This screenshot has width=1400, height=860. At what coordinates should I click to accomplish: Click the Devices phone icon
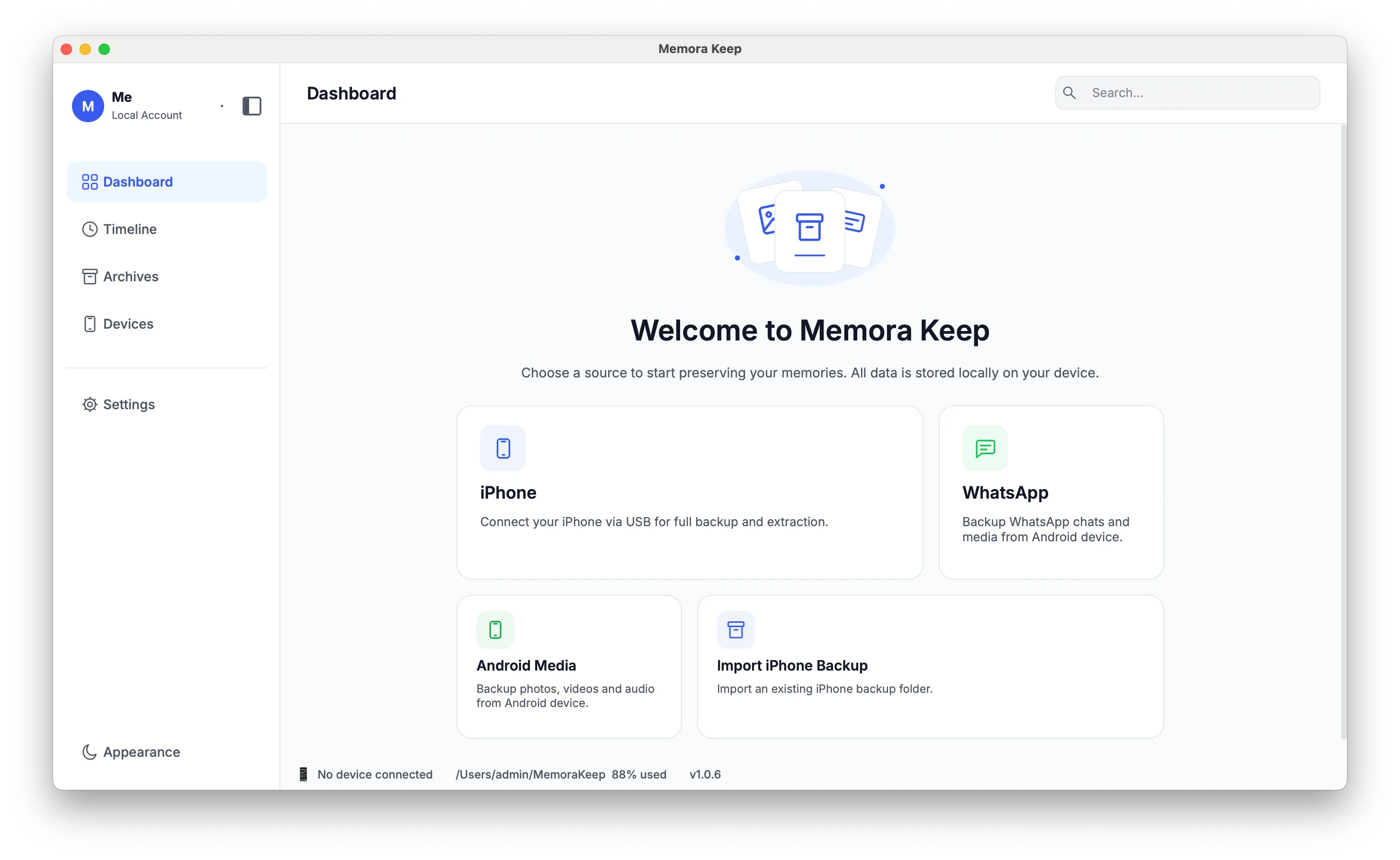point(90,323)
